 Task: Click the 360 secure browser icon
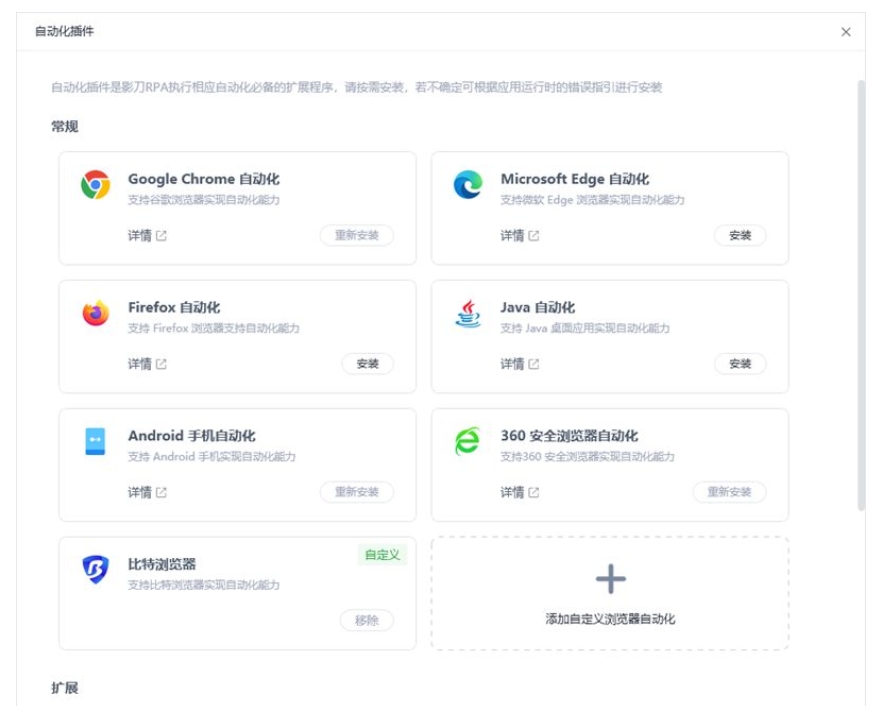click(468, 441)
